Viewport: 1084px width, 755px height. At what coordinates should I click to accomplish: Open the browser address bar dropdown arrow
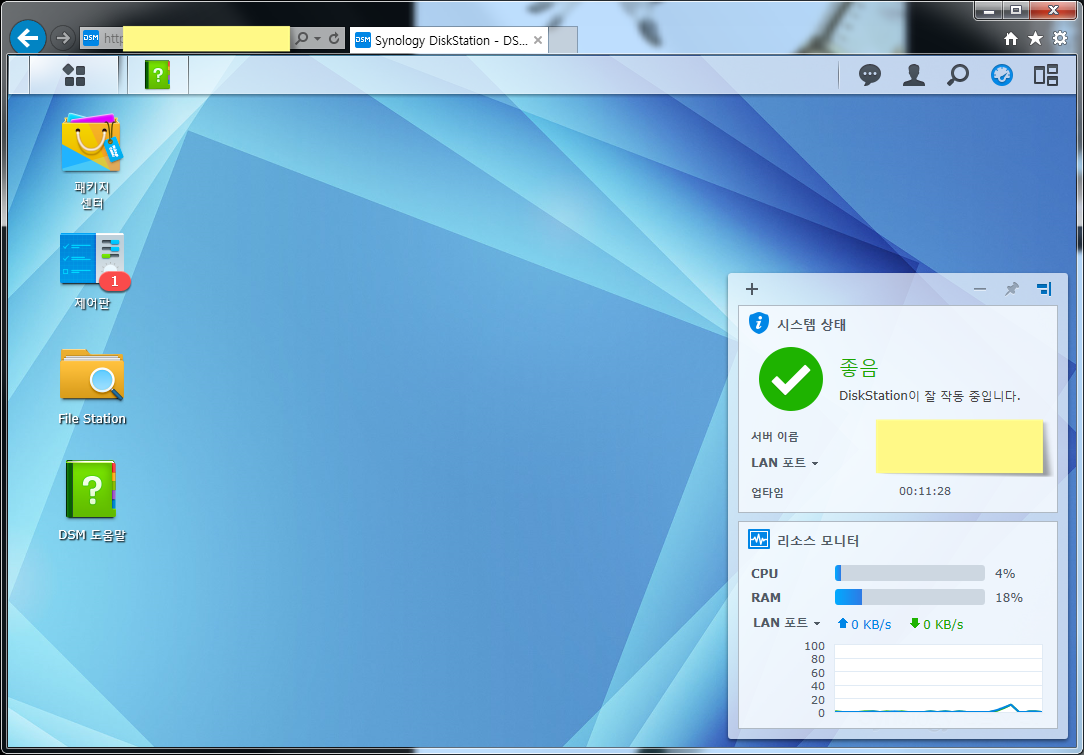317,39
